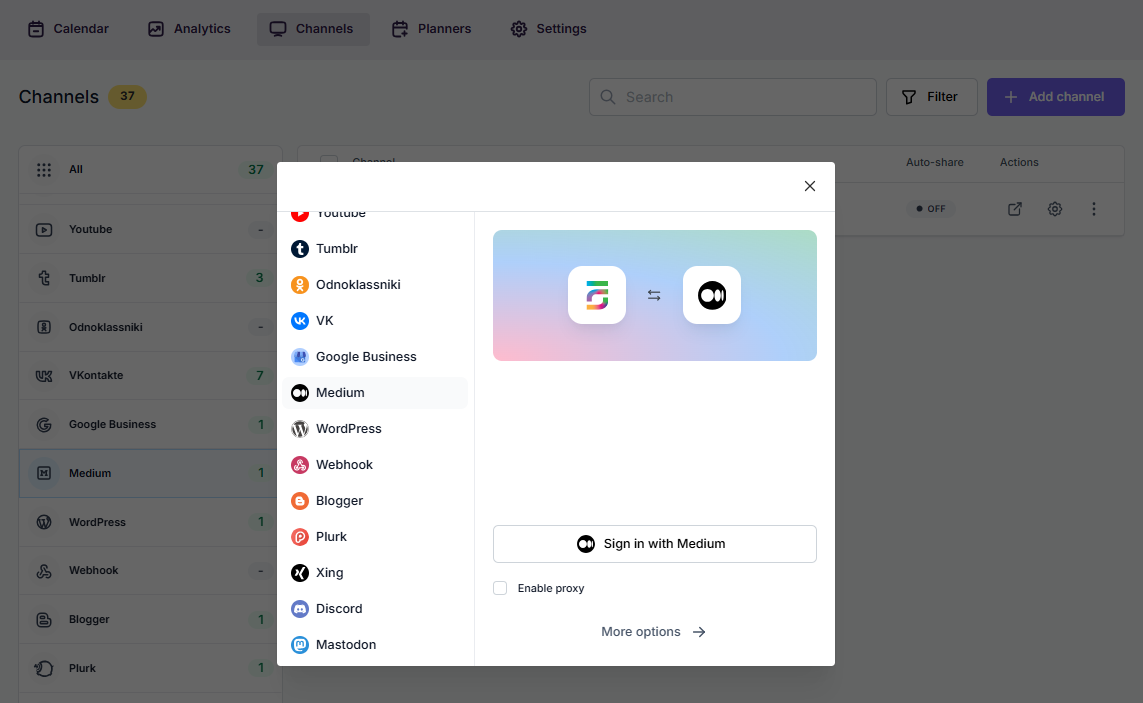Click the Add channel button
1143x703 pixels.
coord(1055,97)
